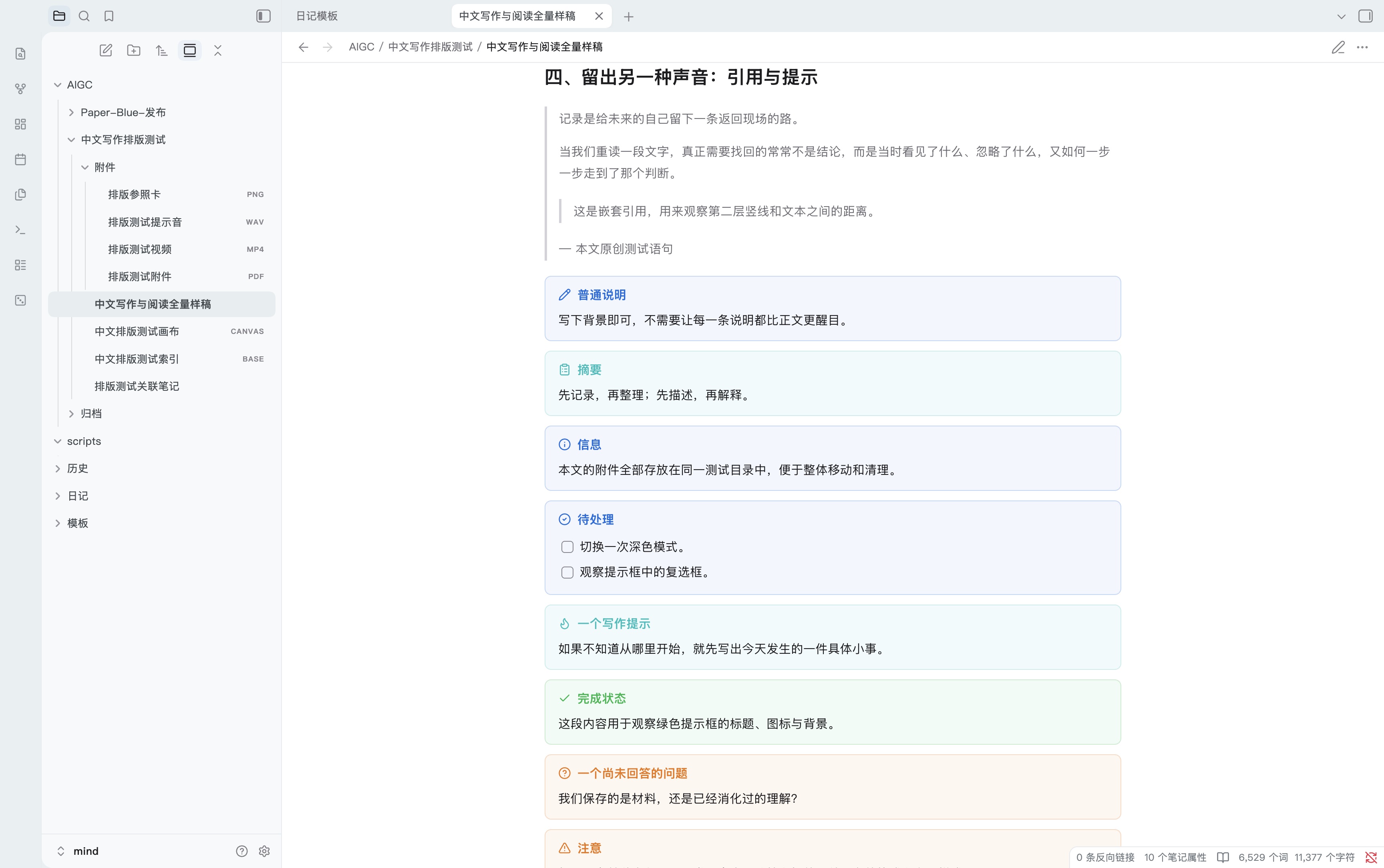Navigate forward in note history
This screenshot has height=868, width=1384.
[328, 47]
